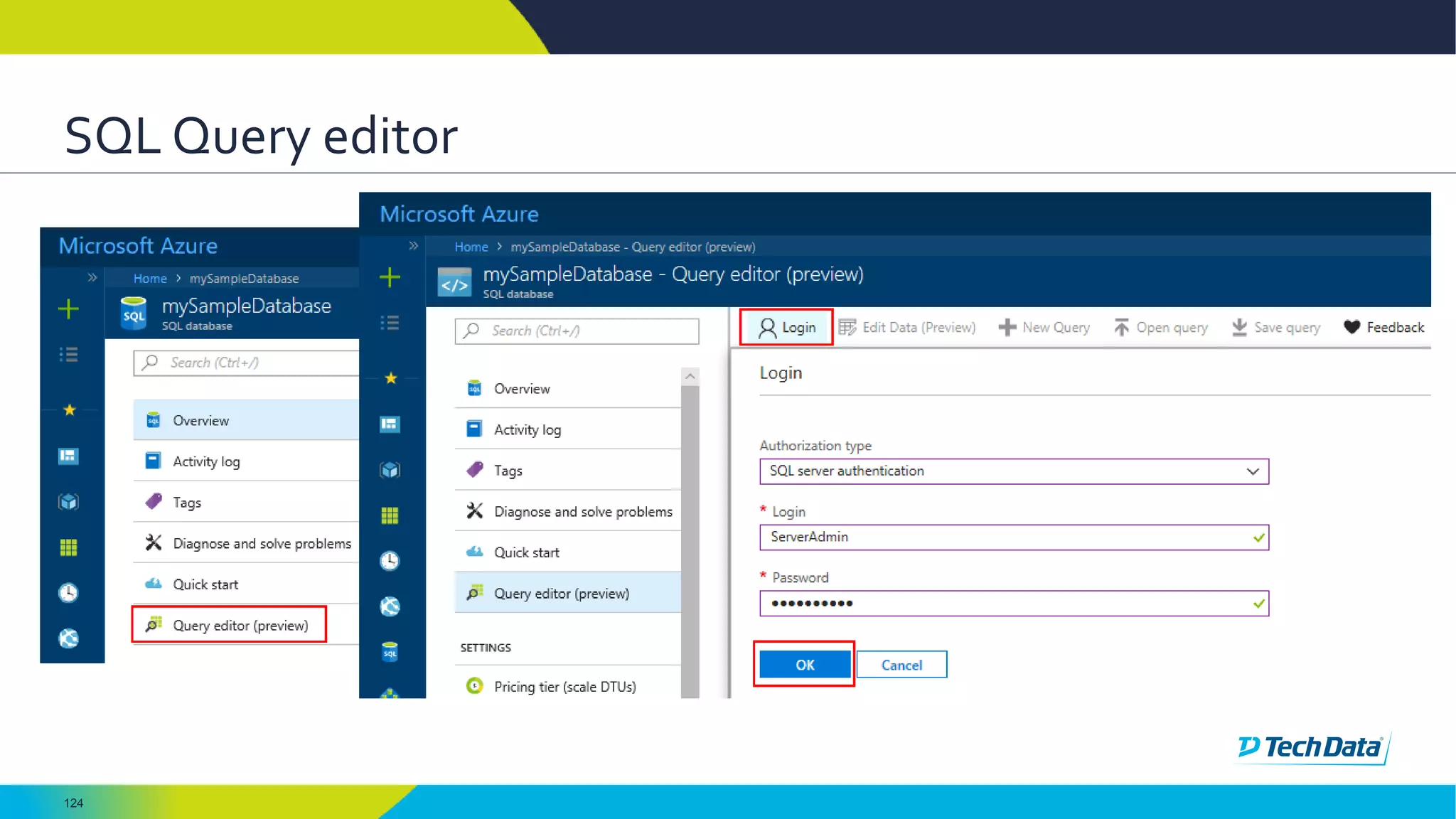Expand the sidebar chevron in left window
Screen dimensions: 1456x819
(92, 277)
